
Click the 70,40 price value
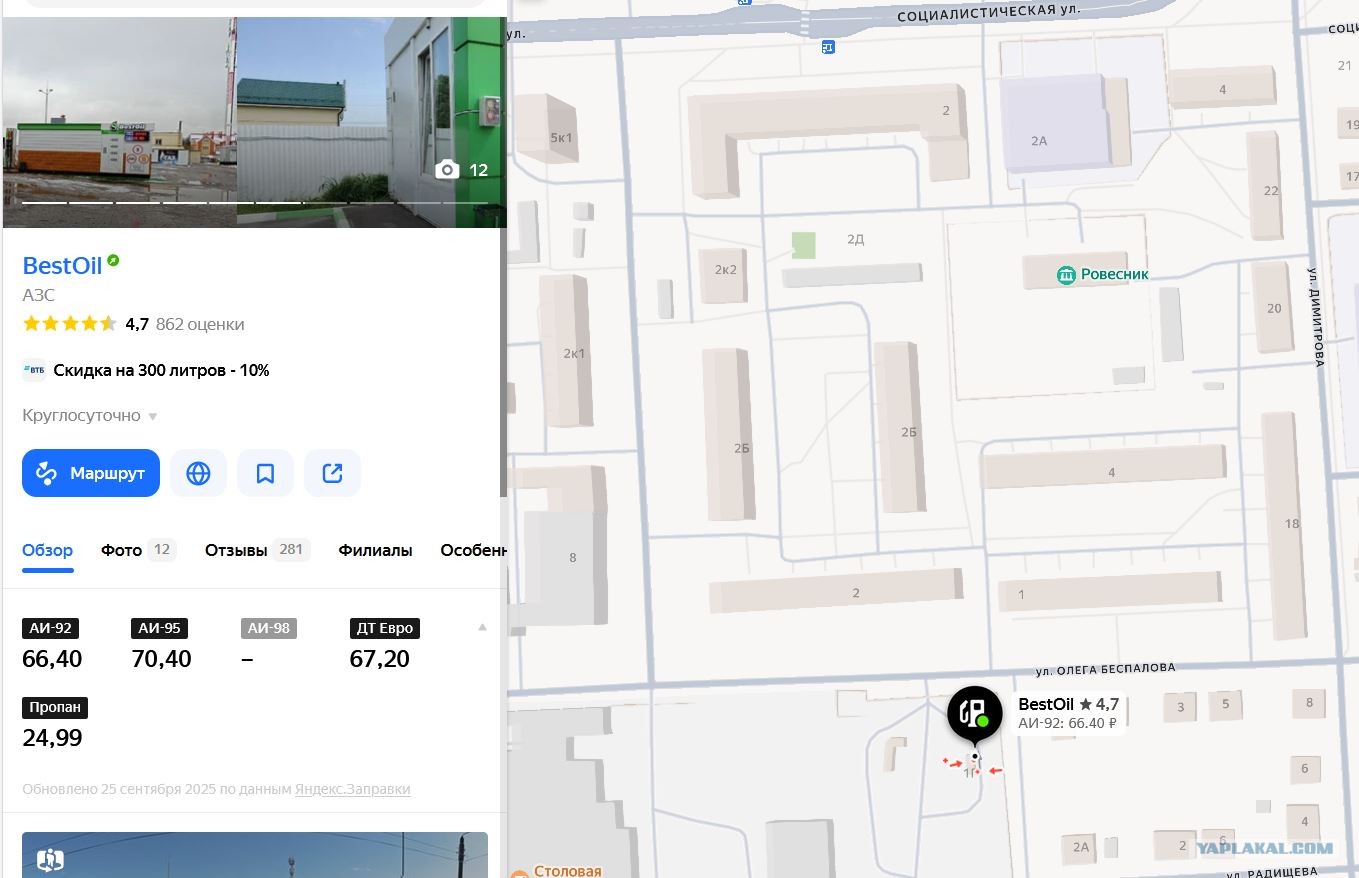coord(161,659)
